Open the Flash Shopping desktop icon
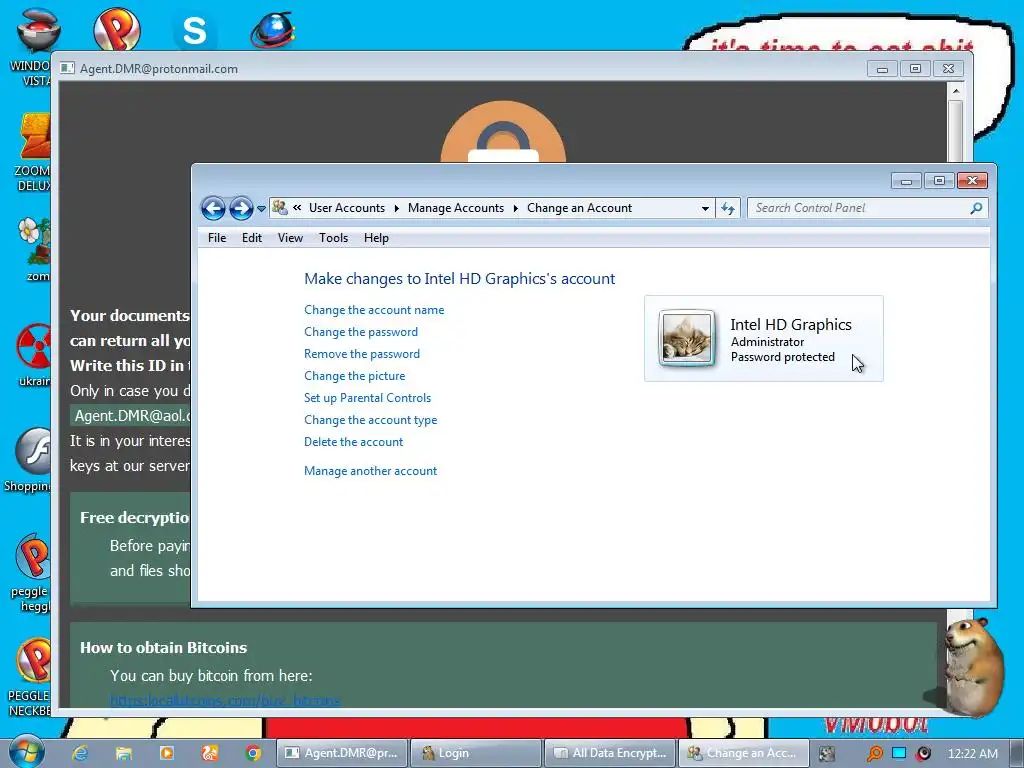The height and width of the screenshot is (768, 1024). [29, 460]
